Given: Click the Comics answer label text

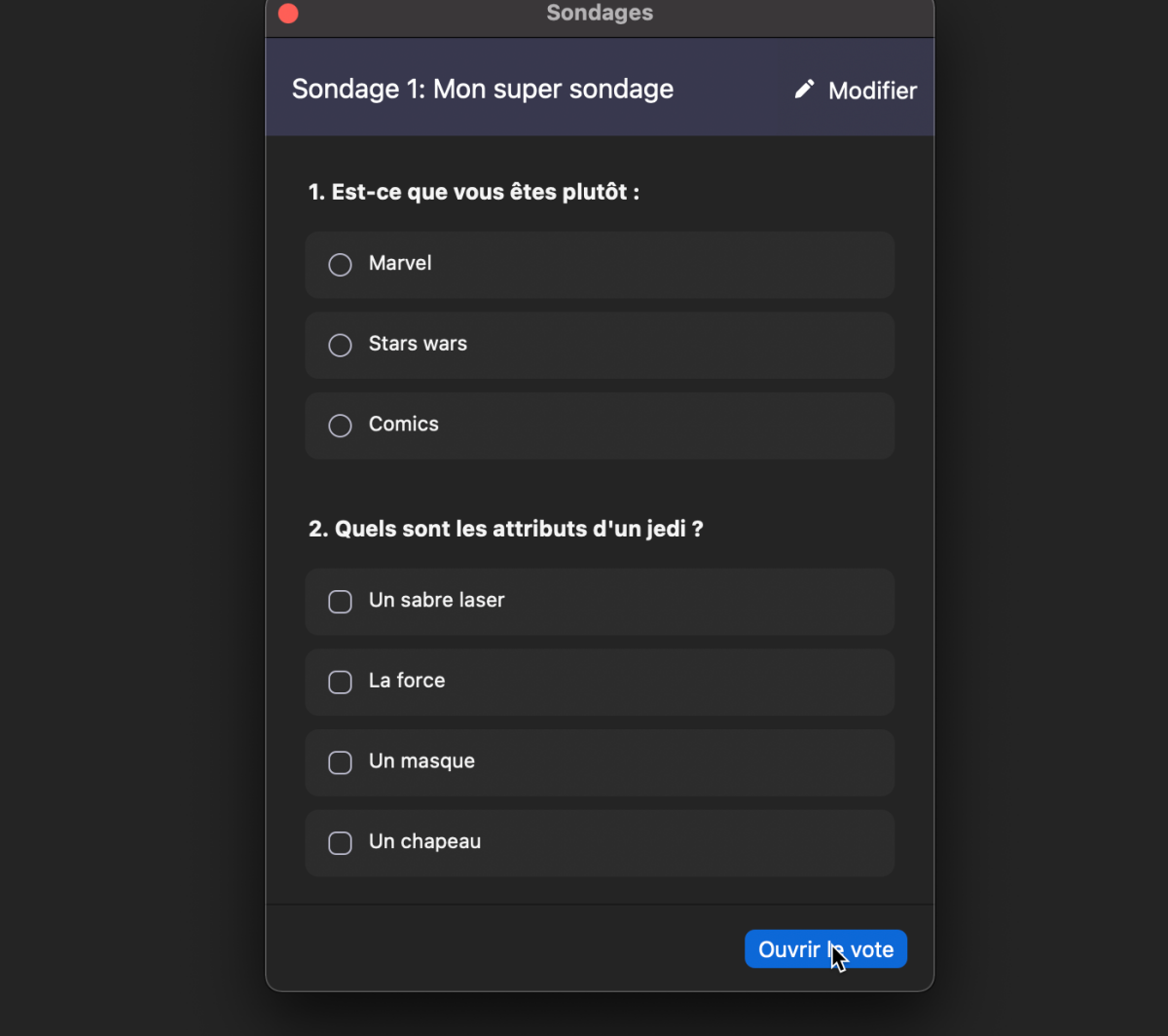Looking at the screenshot, I should click(x=404, y=424).
